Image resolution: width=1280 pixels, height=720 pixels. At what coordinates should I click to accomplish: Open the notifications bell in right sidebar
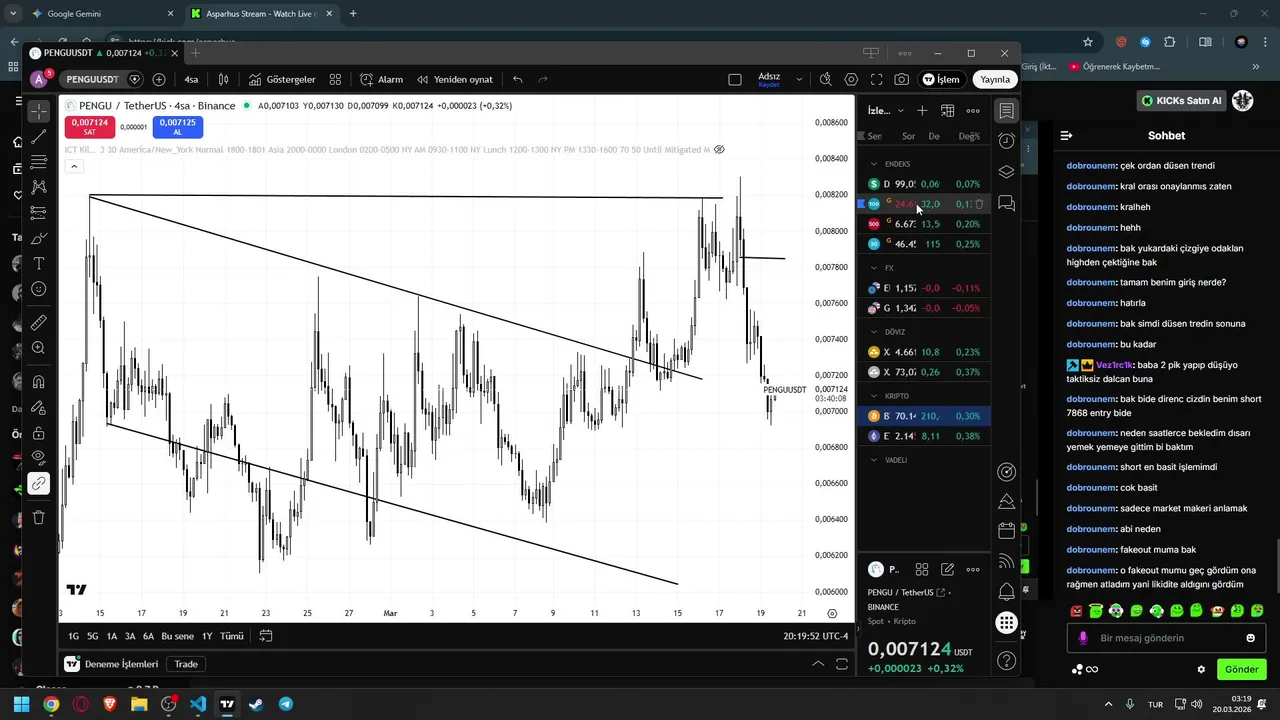tap(1007, 592)
